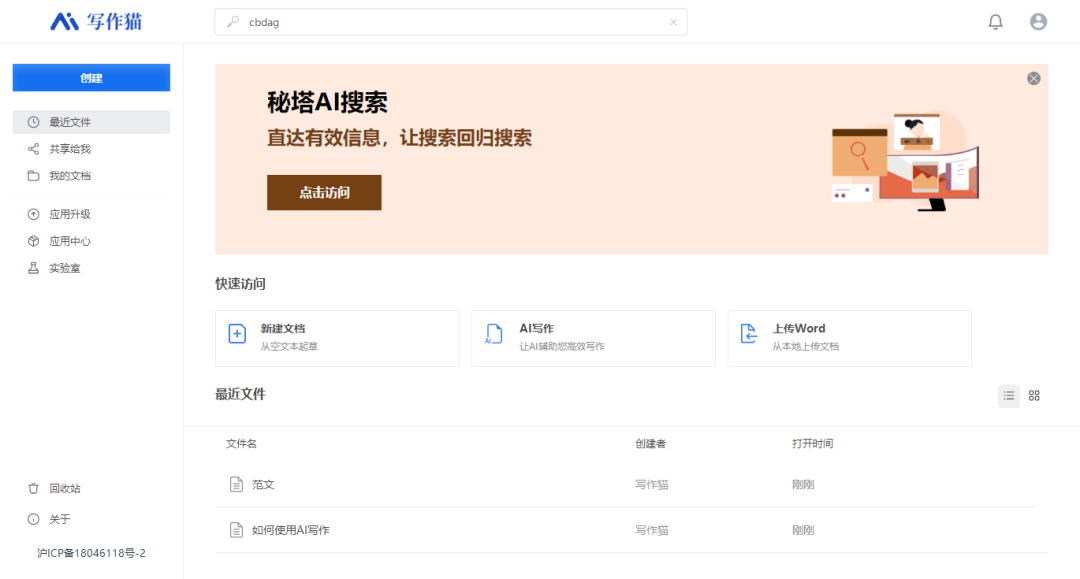This screenshot has height=579, width=1080.
Task: Click the 创建者 column header
Action: (650, 444)
